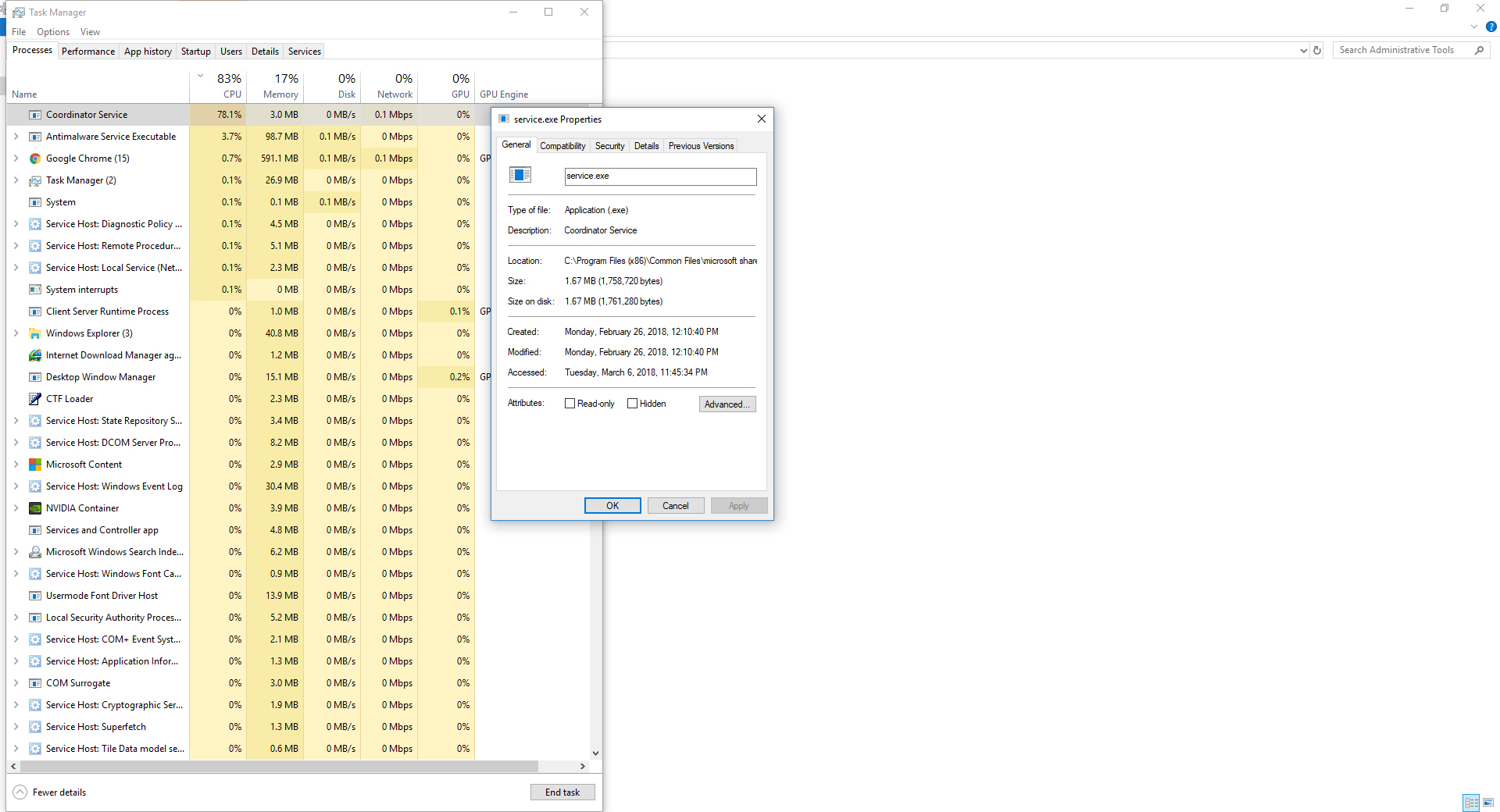
Task: Click the Google Chrome process icon
Action: point(35,158)
